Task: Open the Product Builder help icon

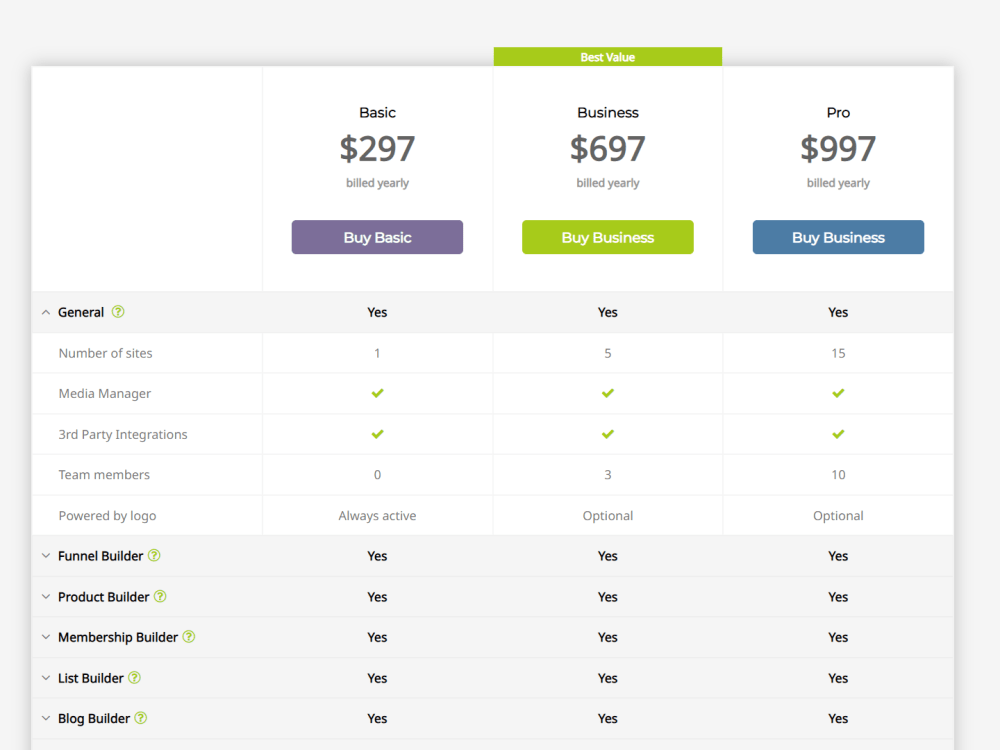Action: [x=160, y=596]
